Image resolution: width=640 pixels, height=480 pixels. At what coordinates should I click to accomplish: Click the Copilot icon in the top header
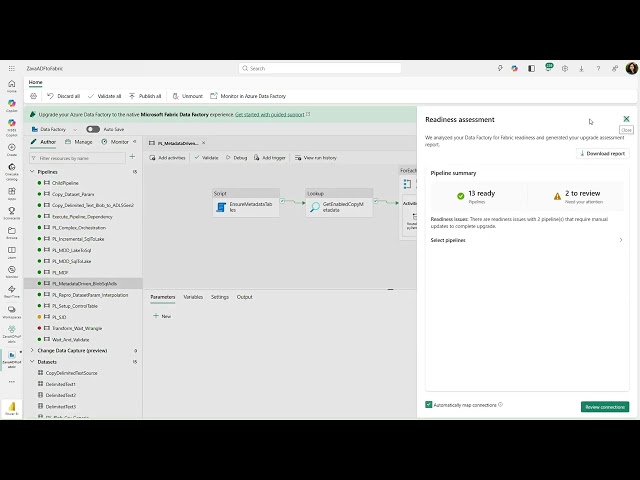[514, 69]
